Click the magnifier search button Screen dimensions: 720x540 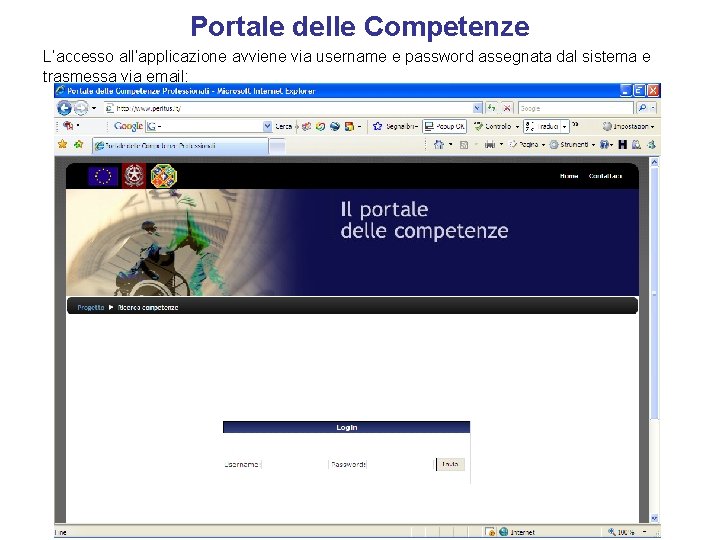click(x=642, y=108)
